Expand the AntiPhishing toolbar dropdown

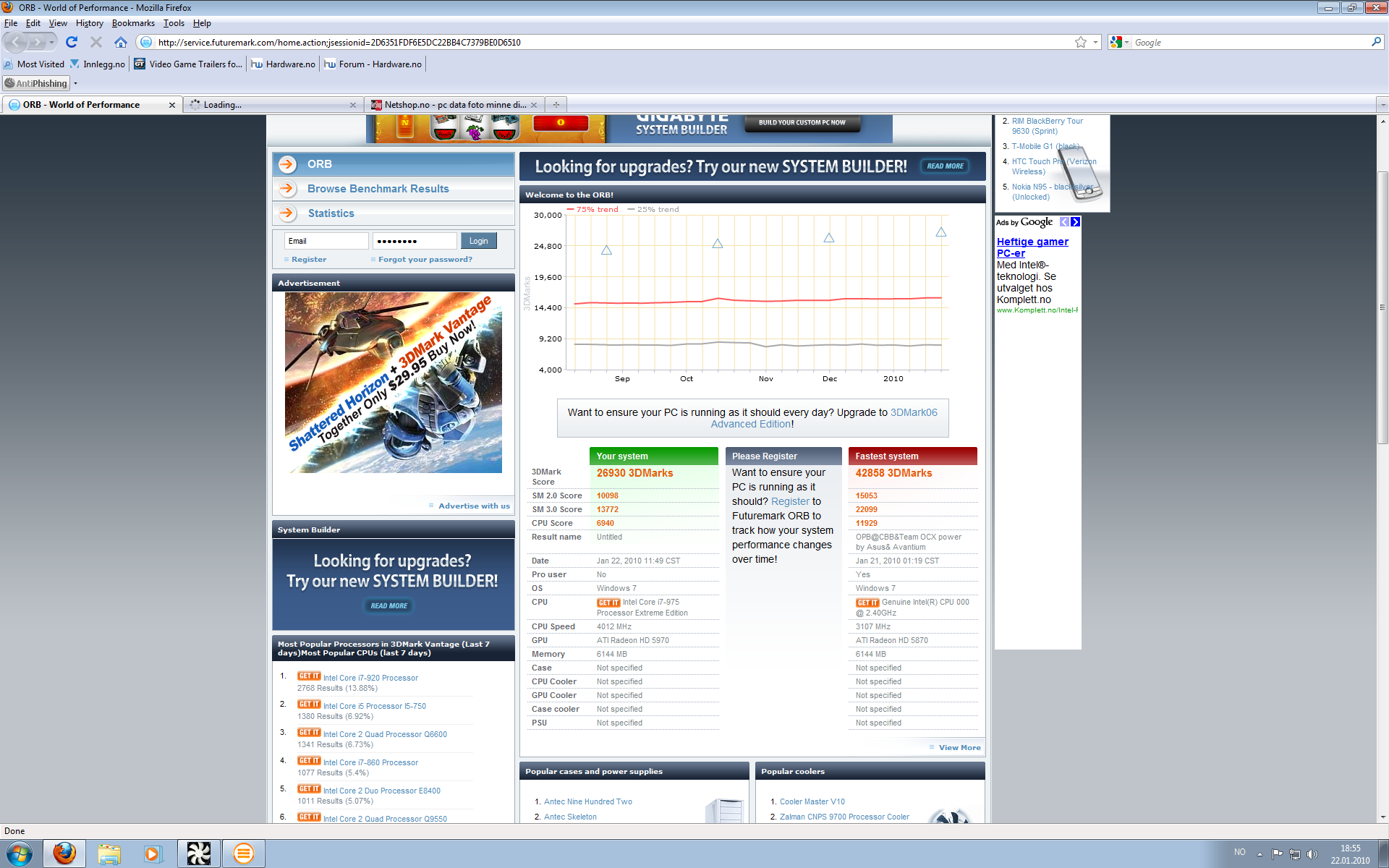pos(75,83)
